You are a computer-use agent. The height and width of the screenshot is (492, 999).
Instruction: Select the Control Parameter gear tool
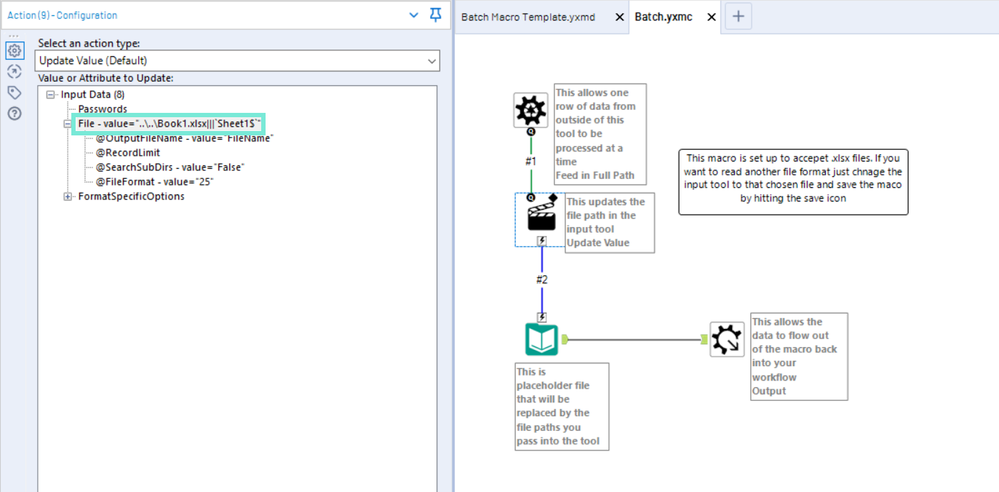pos(531,110)
